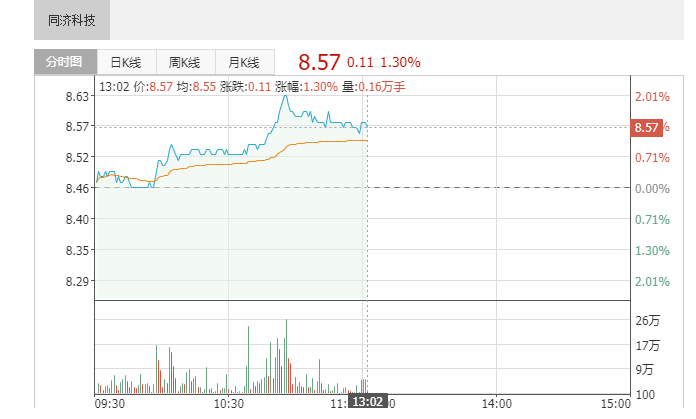Image resolution: width=696 pixels, height=419 pixels.
Task: Click the 0.00% baseline percentage label
Action: 652,189
